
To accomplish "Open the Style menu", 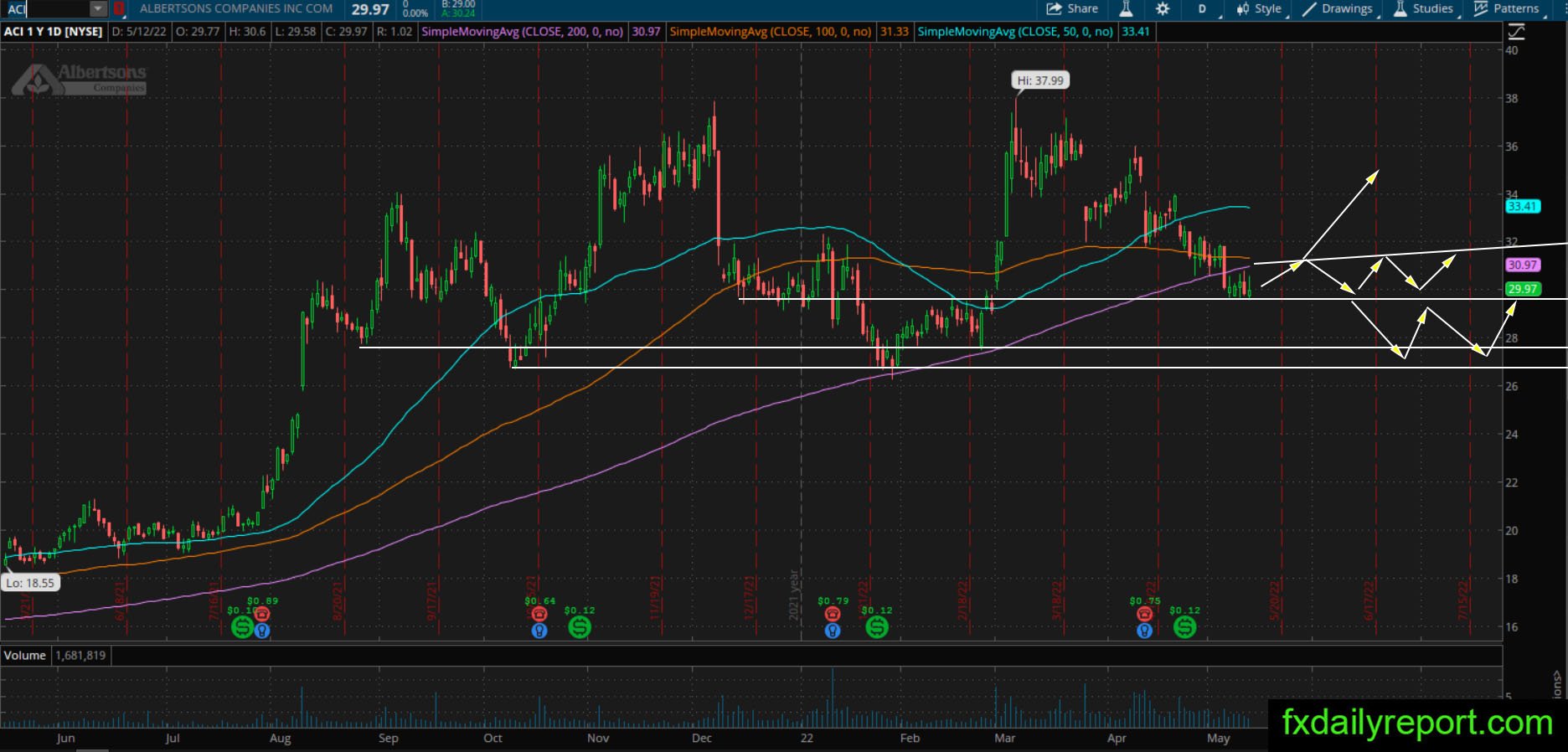I will 1261,9.
